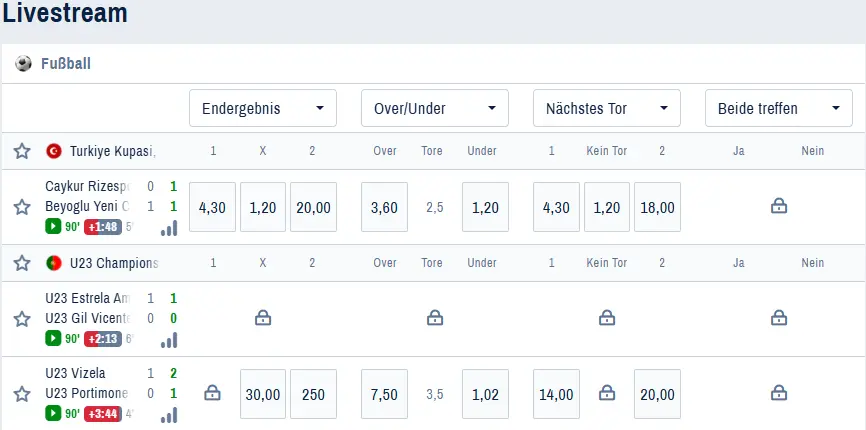Favorite the Turkiye Kupasi league star

click(x=22, y=151)
